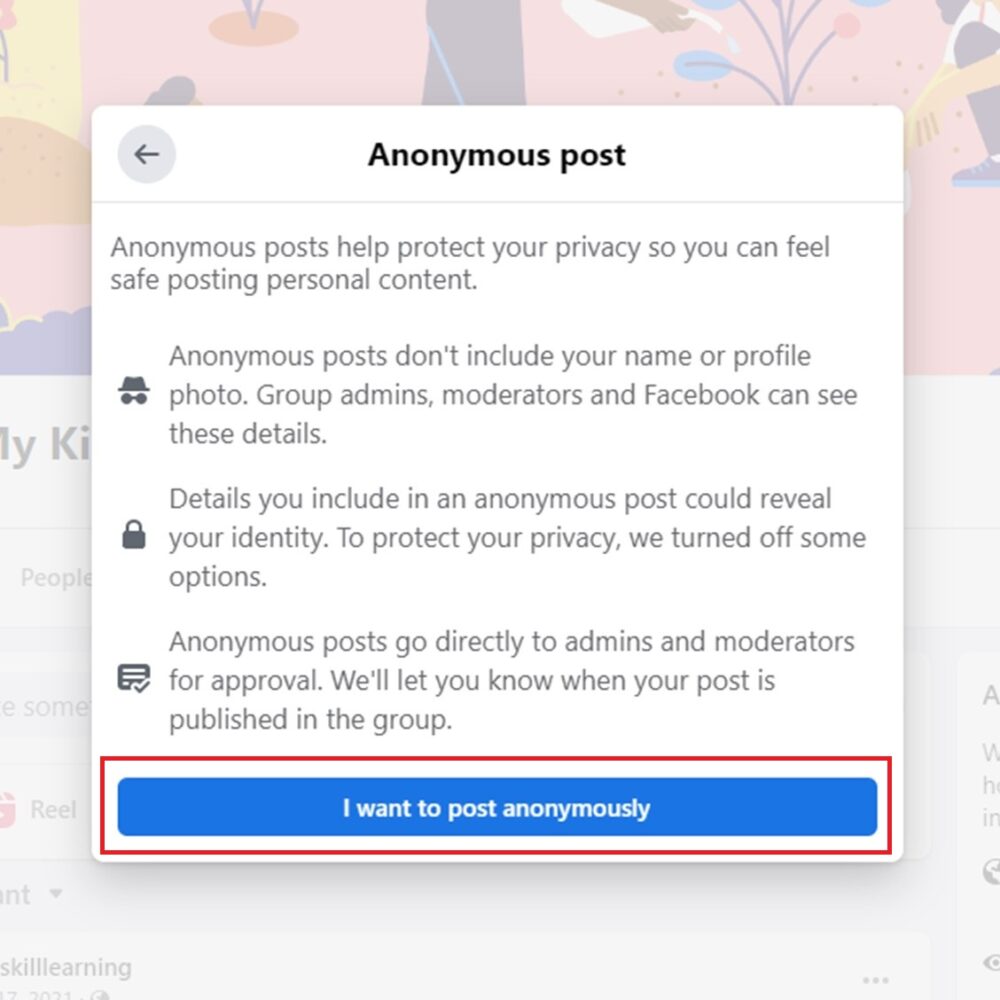Screen dimensions: 1000x1000
Task: Click the 'I want to post anonymously' button
Action: [497, 806]
